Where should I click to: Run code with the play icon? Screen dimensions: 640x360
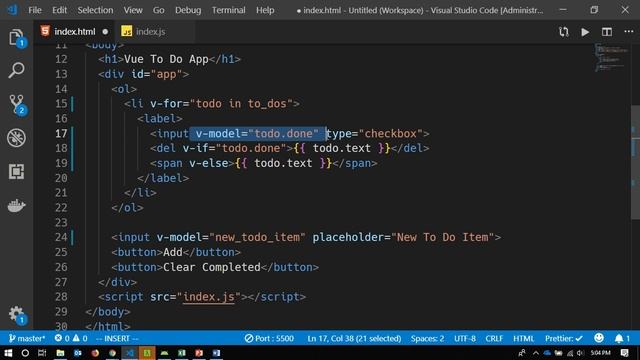click(x=585, y=32)
